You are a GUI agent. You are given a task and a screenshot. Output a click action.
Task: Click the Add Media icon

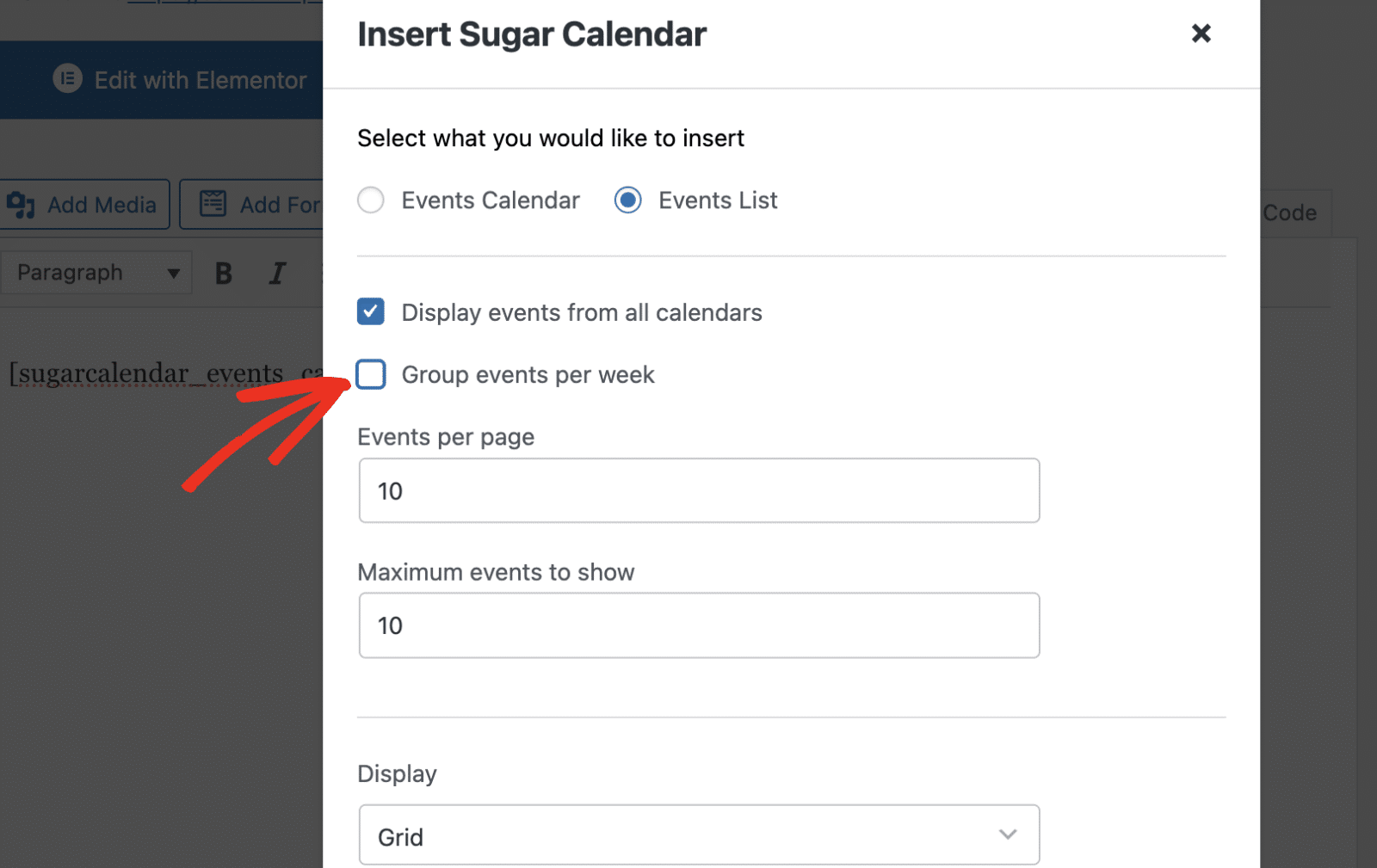coord(21,205)
